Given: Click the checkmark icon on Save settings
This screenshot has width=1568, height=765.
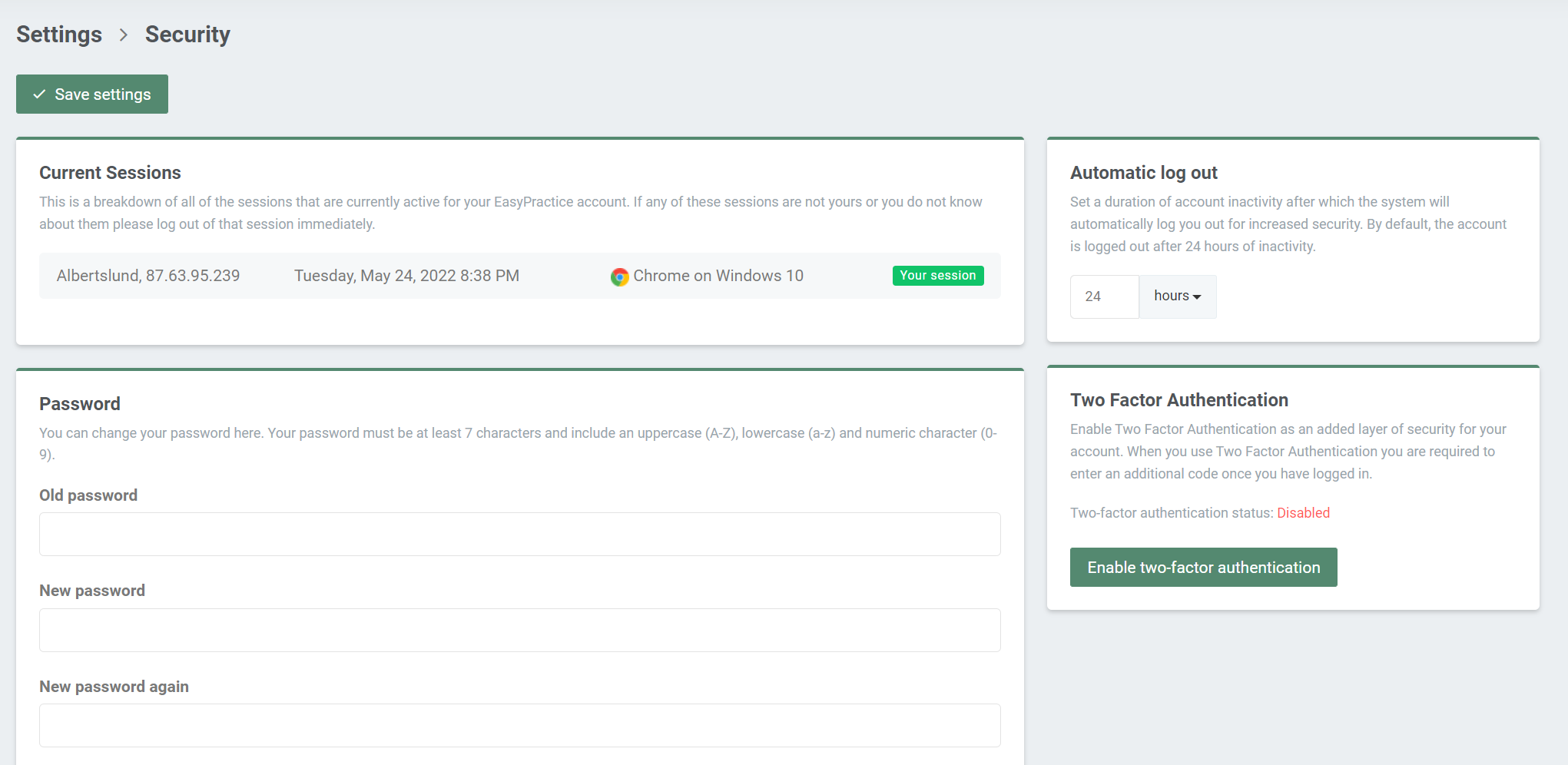Looking at the screenshot, I should pyautogui.click(x=39, y=94).
